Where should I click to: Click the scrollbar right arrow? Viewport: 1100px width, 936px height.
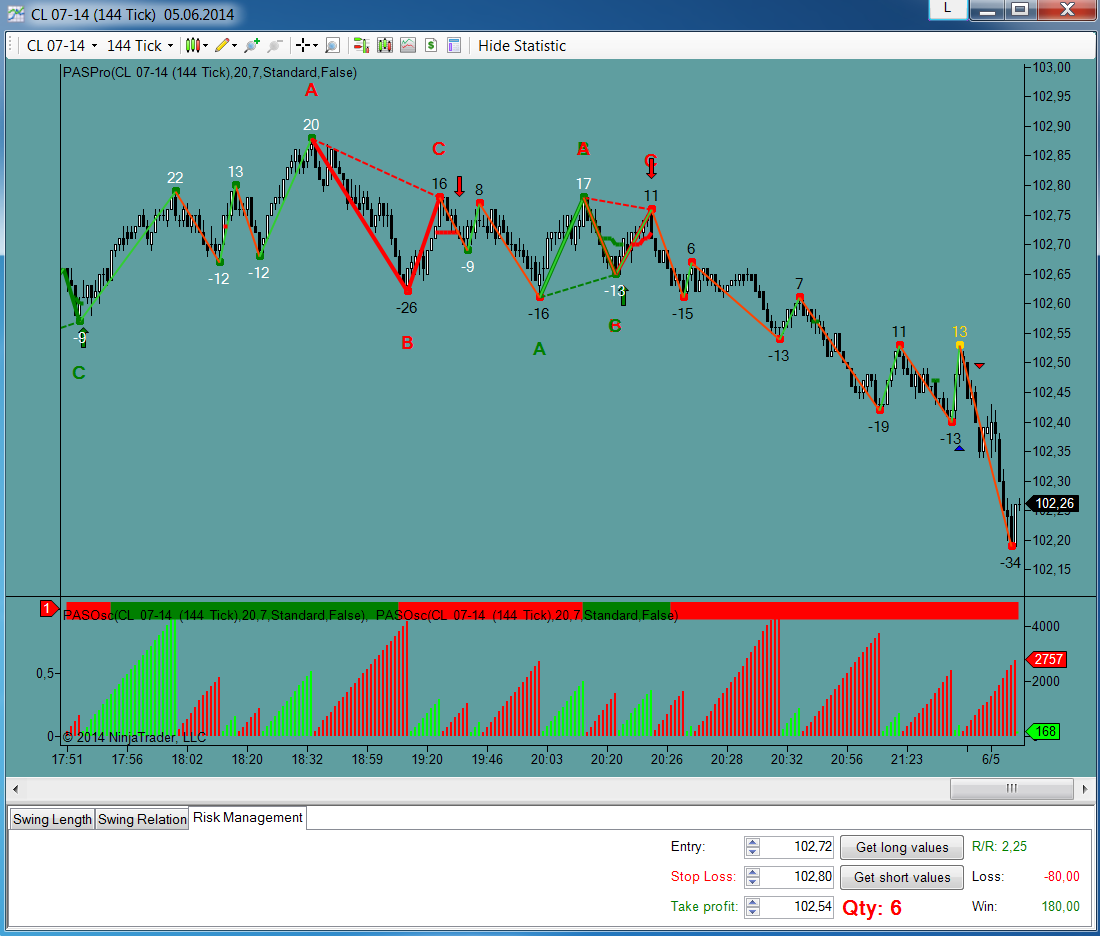click(x=1085, y=789)
